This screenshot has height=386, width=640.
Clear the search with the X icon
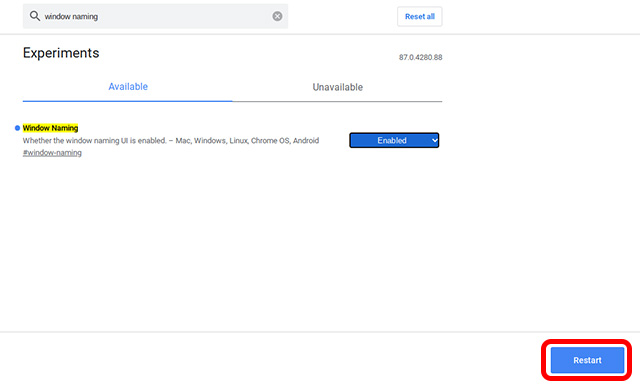tap(277, 16)
